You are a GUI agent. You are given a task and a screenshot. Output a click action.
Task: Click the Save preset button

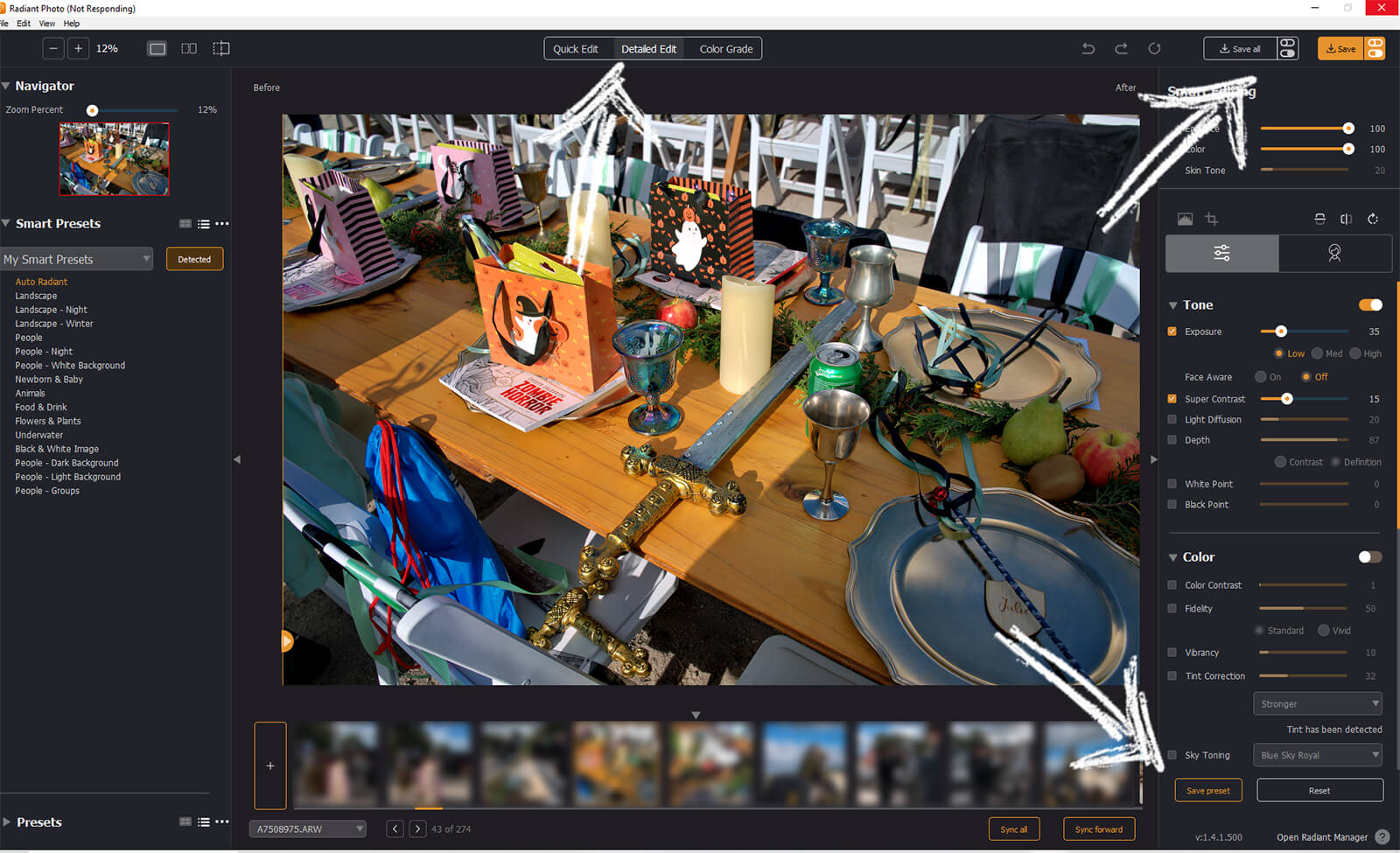pos(1207,791)
